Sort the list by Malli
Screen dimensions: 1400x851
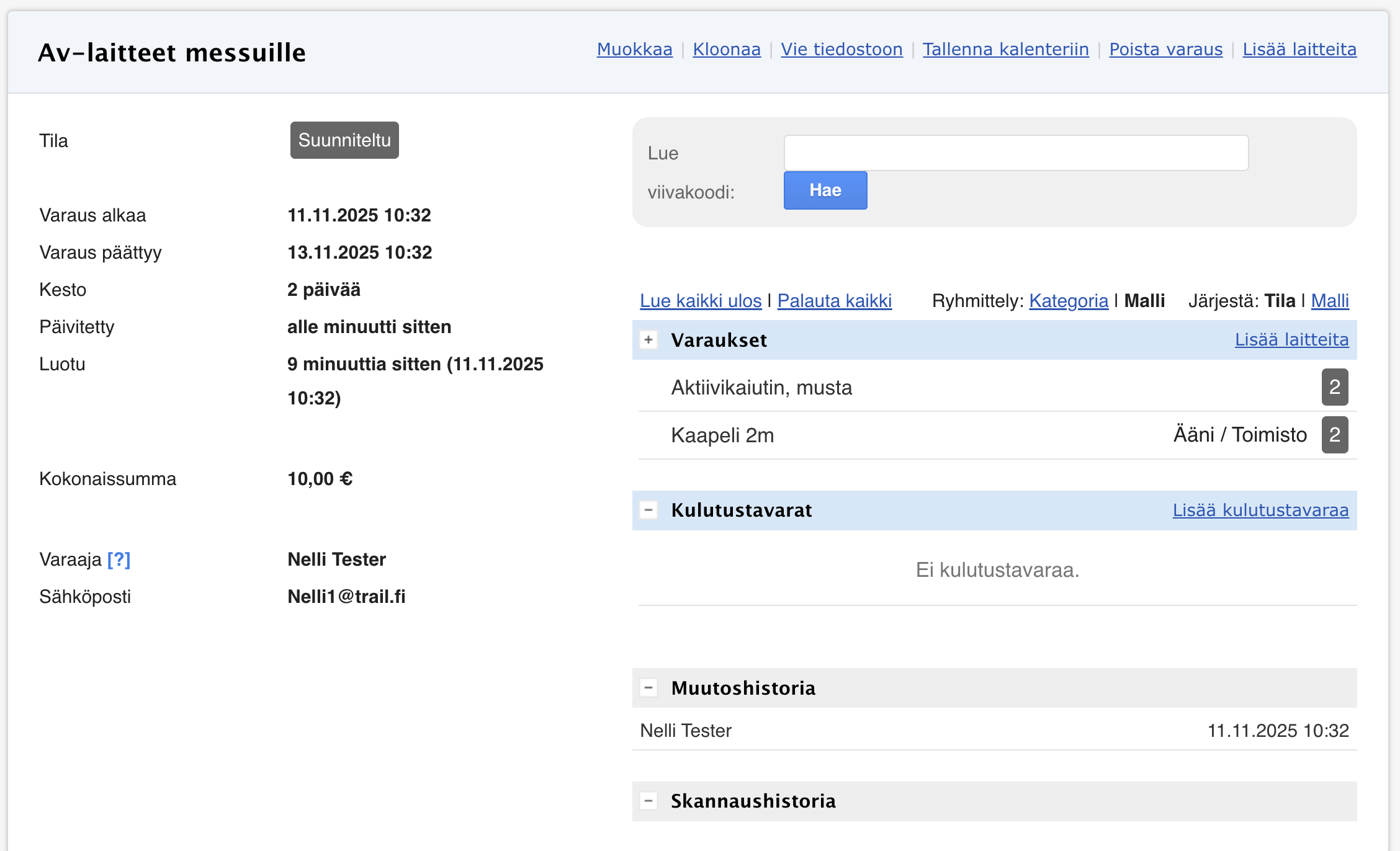pos(1329,301)
